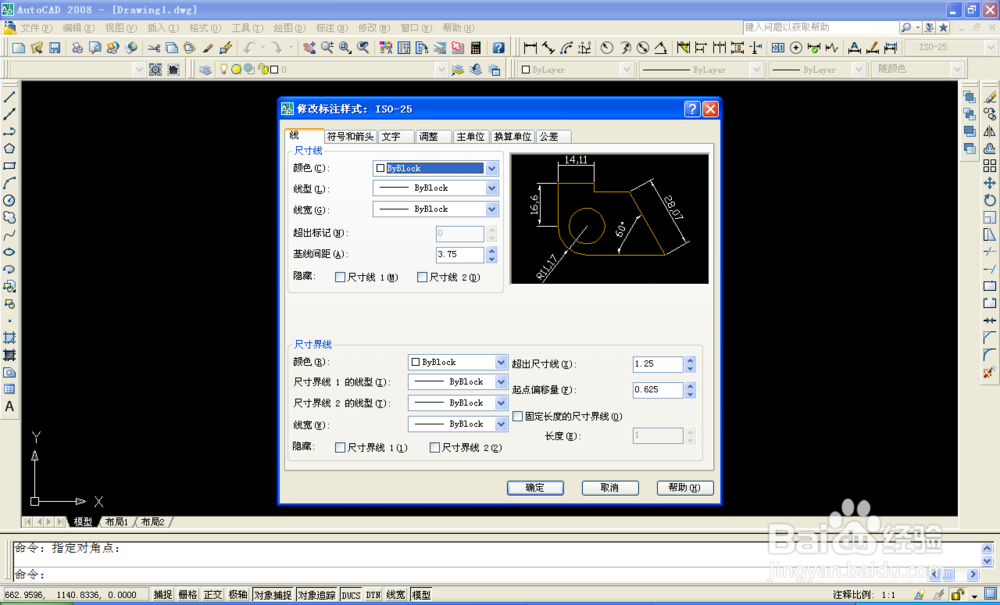Switch to the 布局1 layout tab
The height and width of the screenshot is (605, 1000).
116,521
